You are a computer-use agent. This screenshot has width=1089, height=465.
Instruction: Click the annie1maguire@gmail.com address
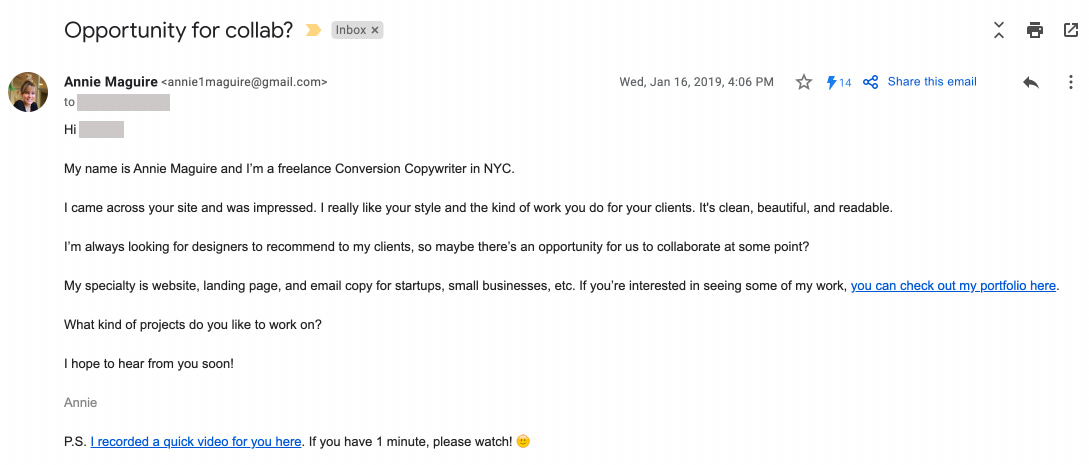pos(244,82)
